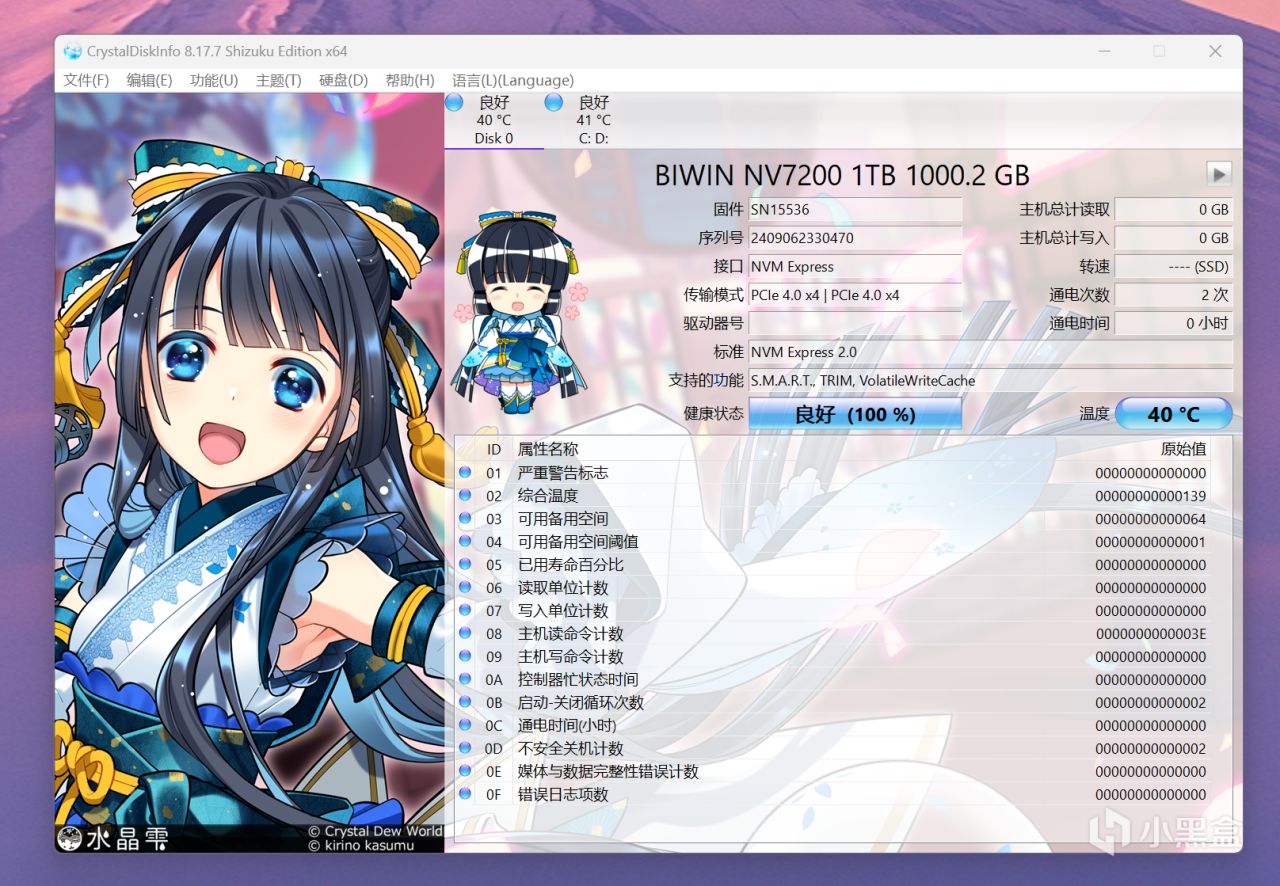Open the 语言(L)(Language) menu

513,80
